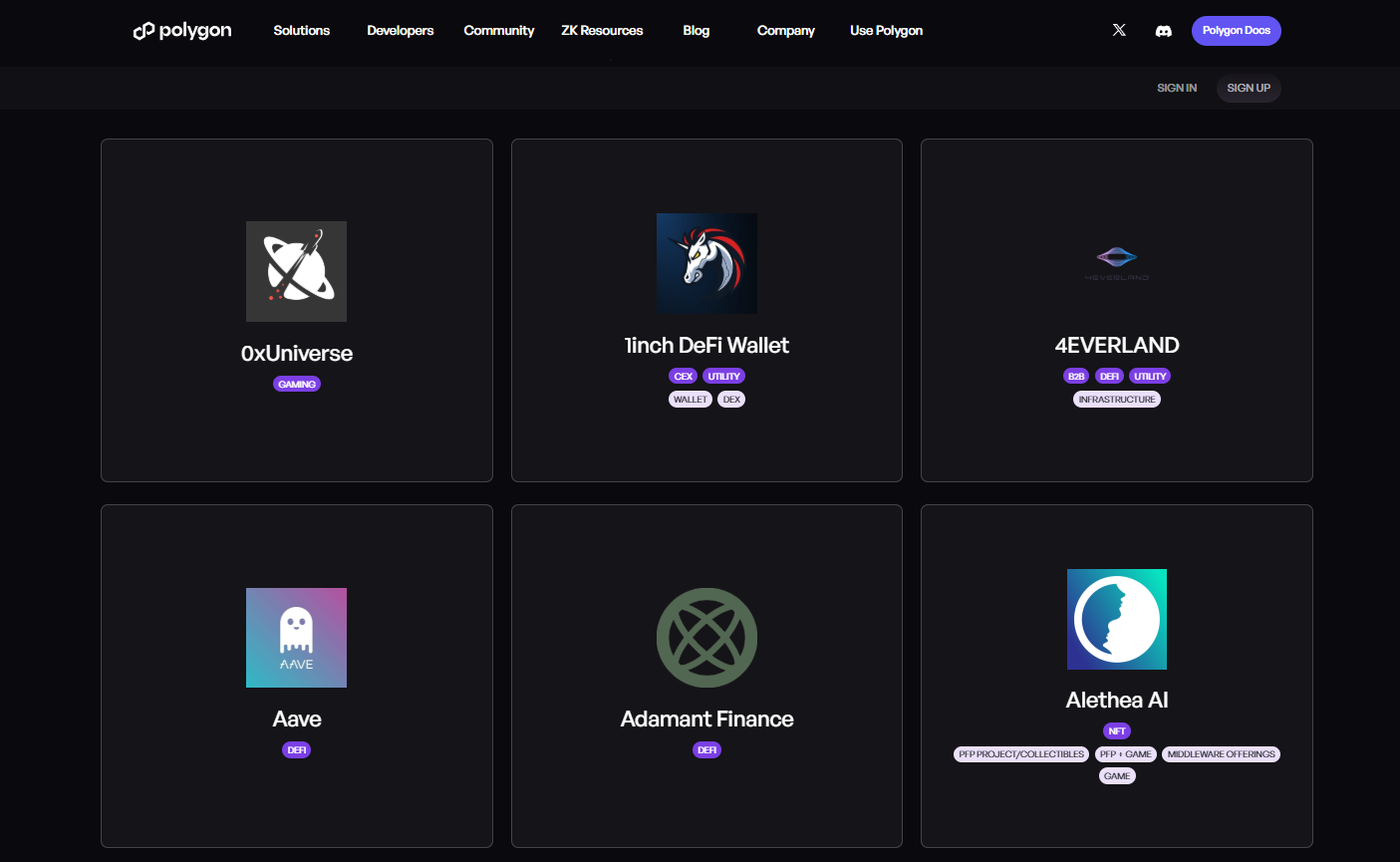Click the NFT tag on Alethea AI

[1117, 730]
